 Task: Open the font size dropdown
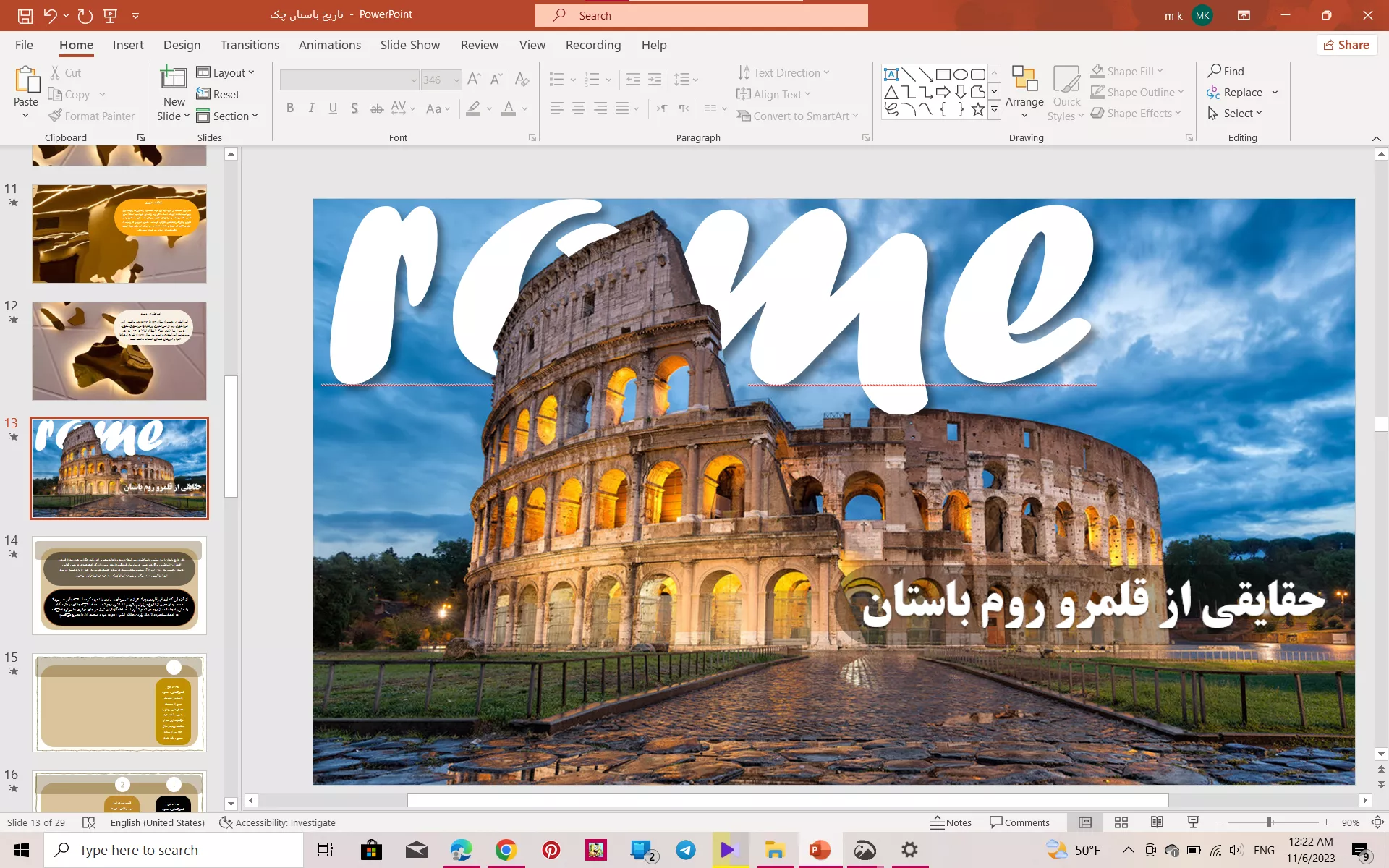coord(456,80)
